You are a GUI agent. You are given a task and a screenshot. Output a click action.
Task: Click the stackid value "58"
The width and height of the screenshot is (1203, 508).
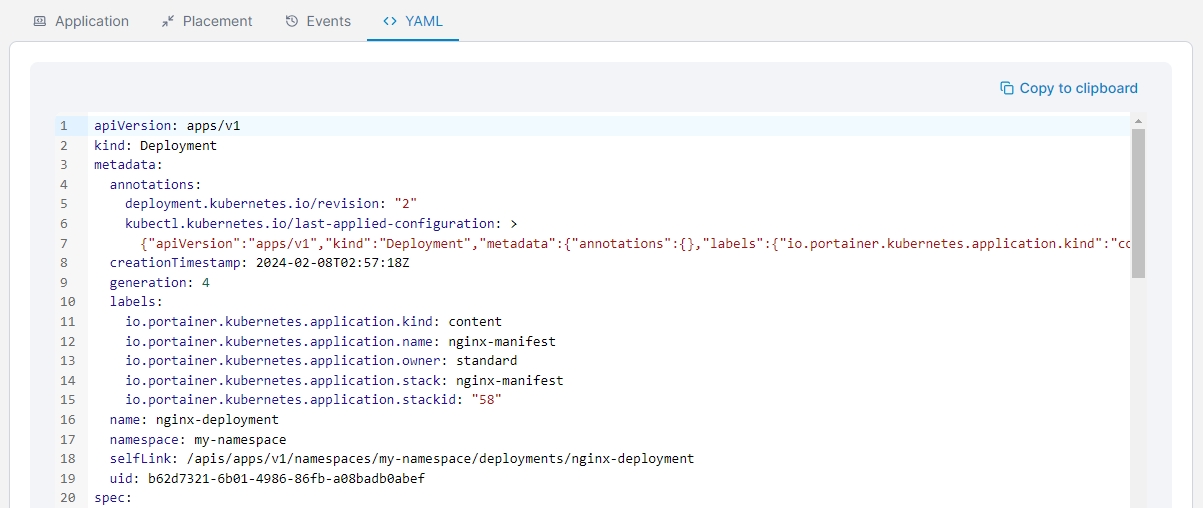[484, 400]
